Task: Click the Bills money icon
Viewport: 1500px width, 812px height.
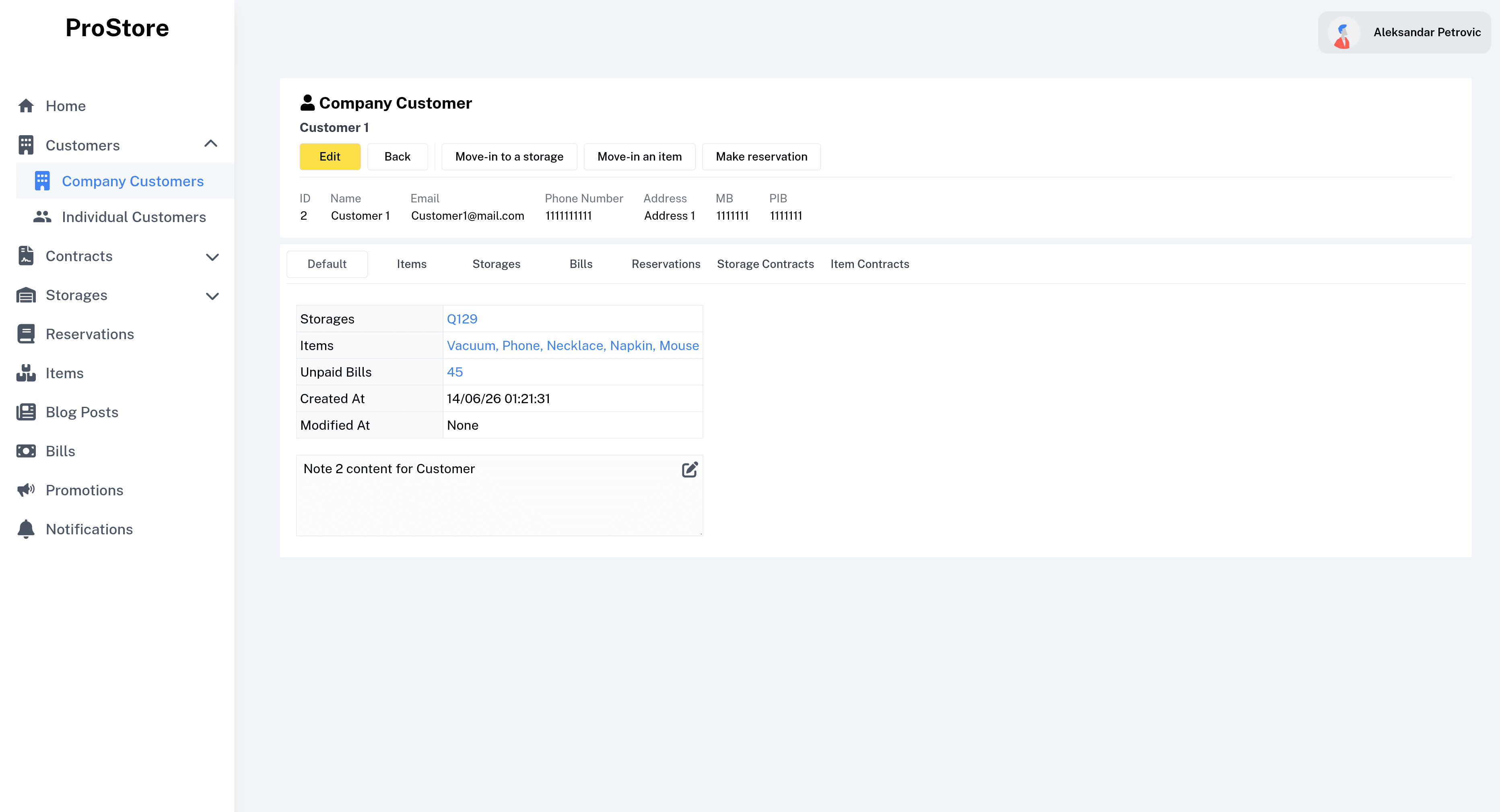Action: point(26,451)
